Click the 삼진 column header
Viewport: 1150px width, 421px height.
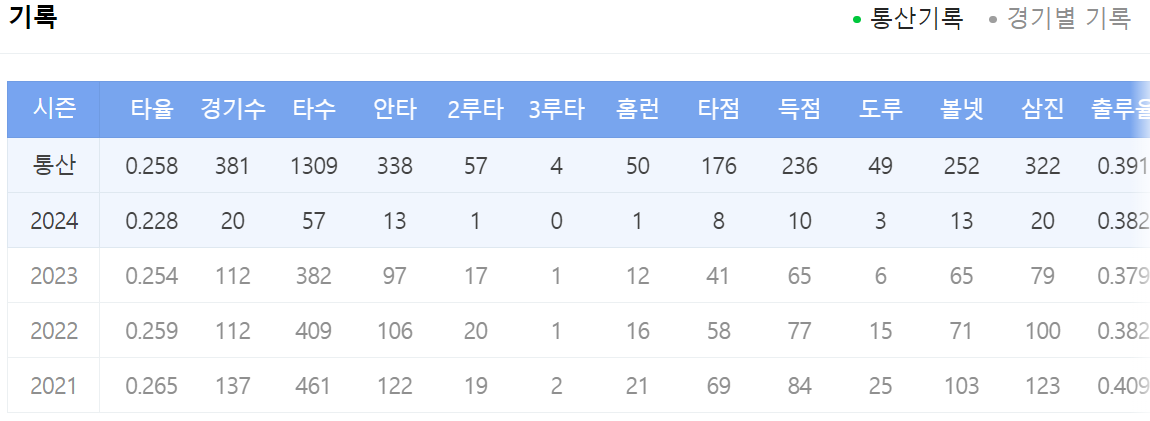coord(1041,110)
